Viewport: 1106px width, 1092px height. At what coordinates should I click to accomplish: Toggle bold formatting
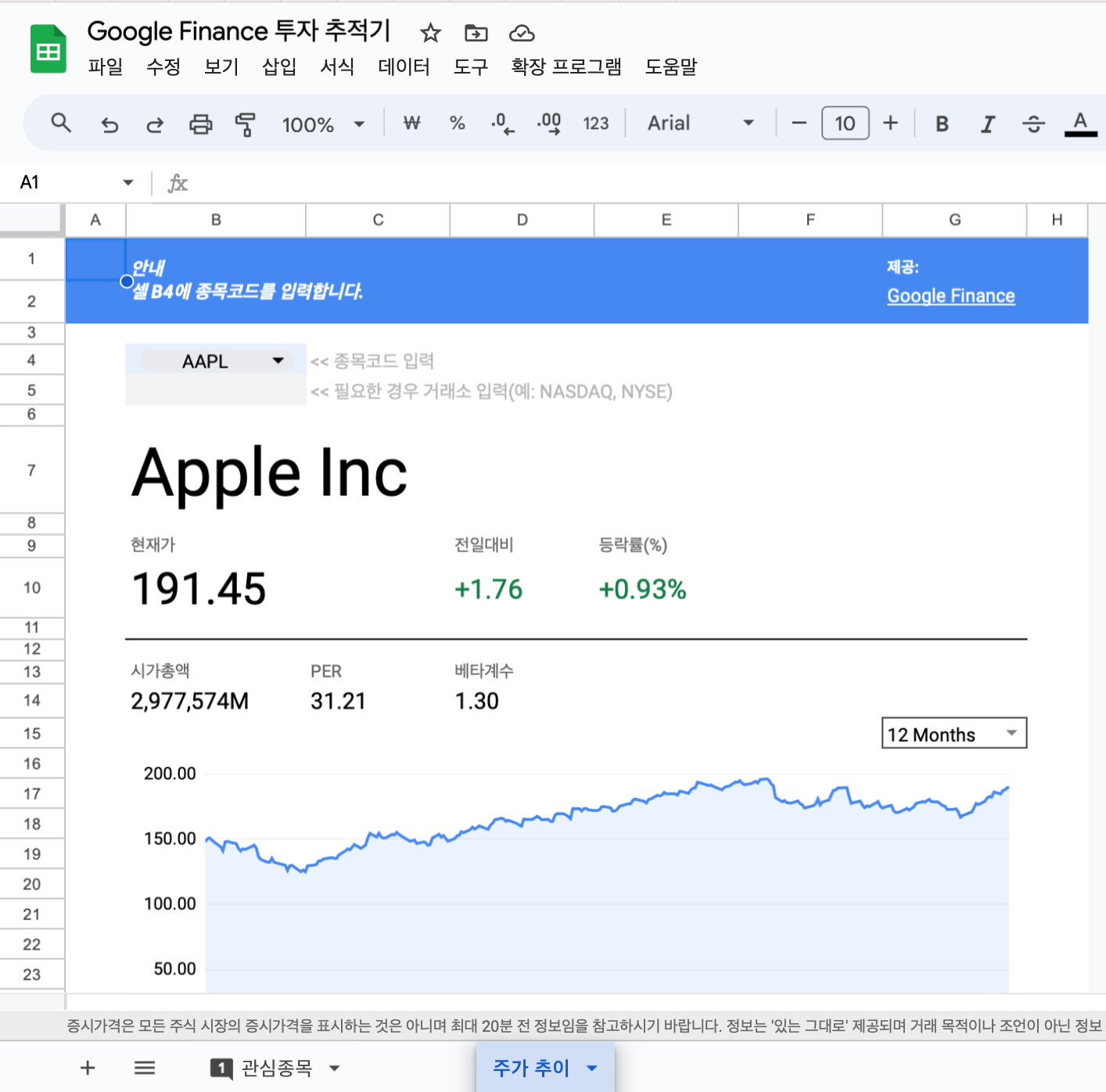click(942, 124)
